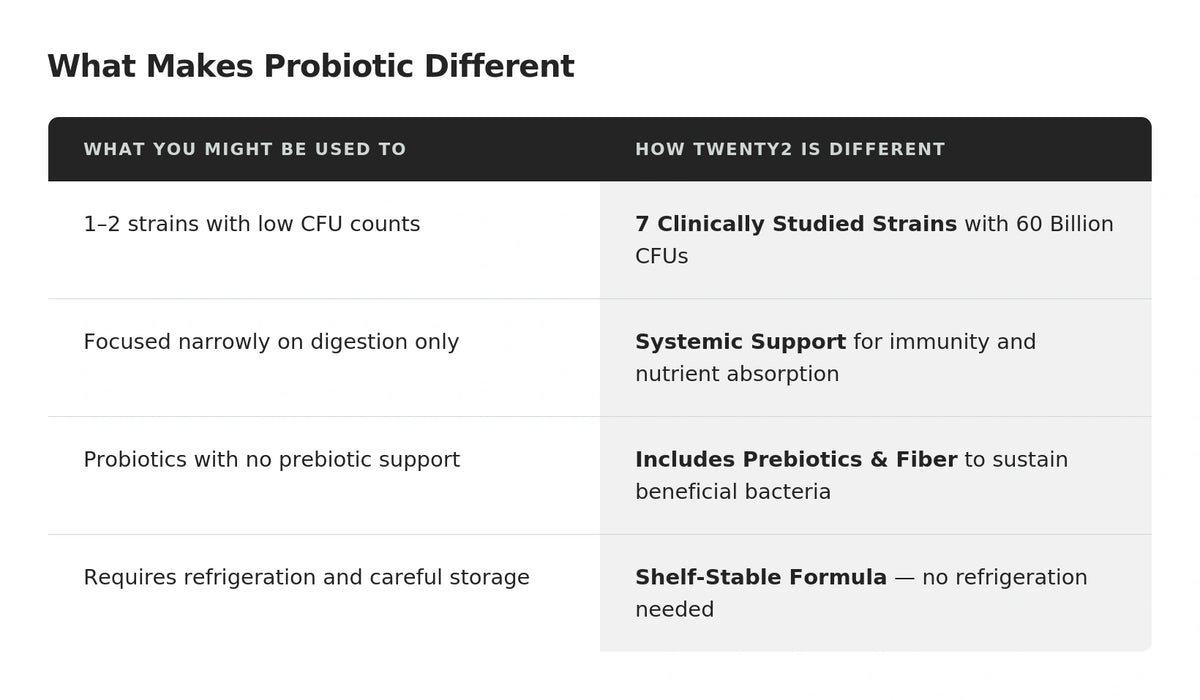
Task: Click '7 Clinically Studied Strains' bold text
Action: point(796,224)
